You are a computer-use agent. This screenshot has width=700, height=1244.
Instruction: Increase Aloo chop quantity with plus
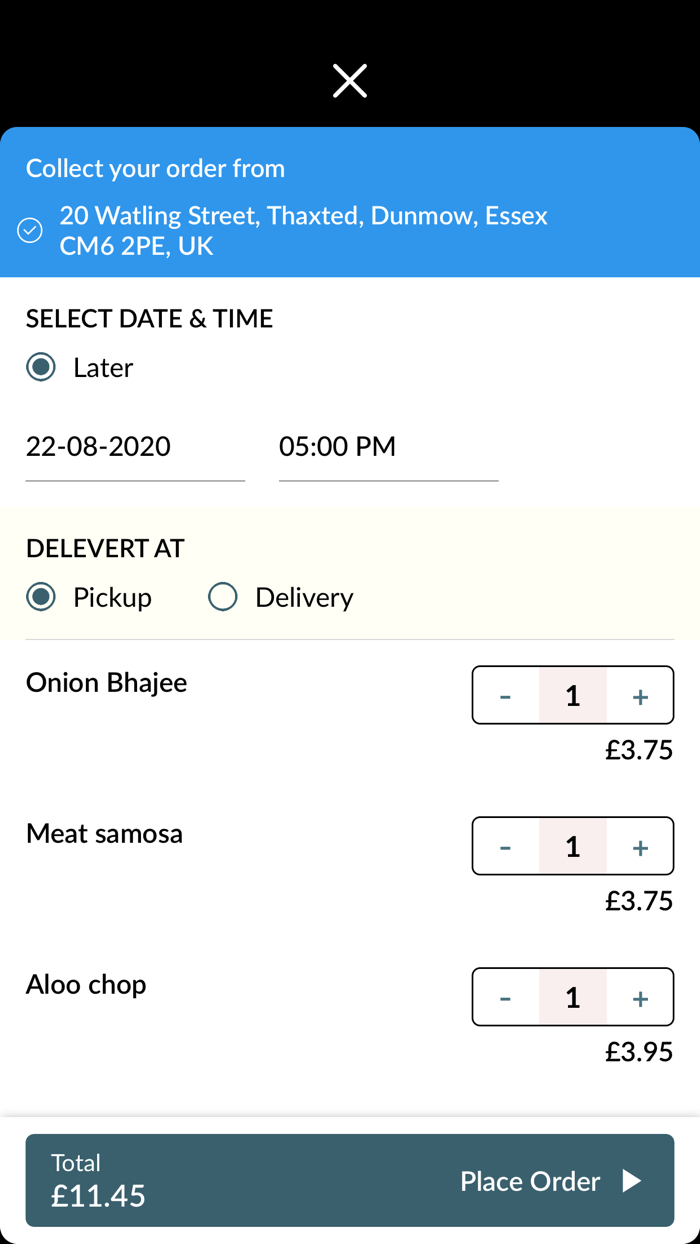[x=640, y=998]
